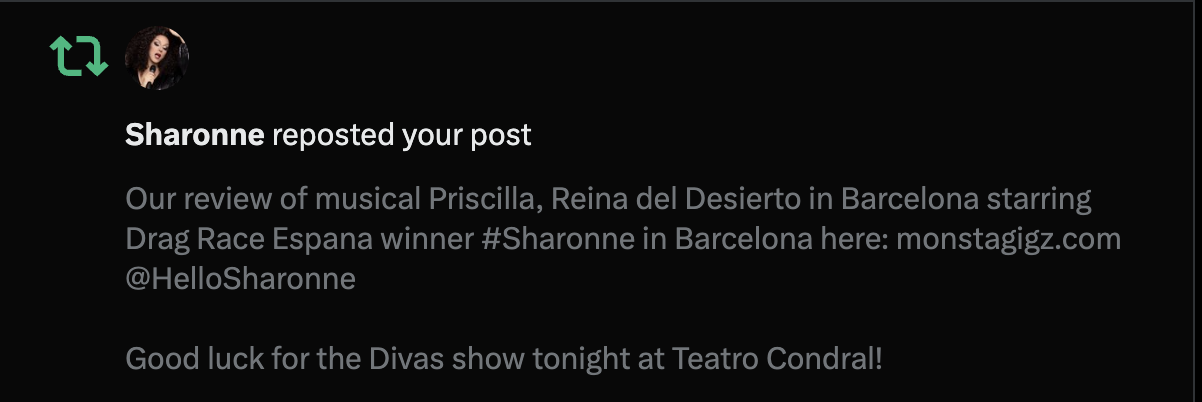Open Sharonne's round profile avatar
This screenshot has width=1202, height=402.
[156, 55]
